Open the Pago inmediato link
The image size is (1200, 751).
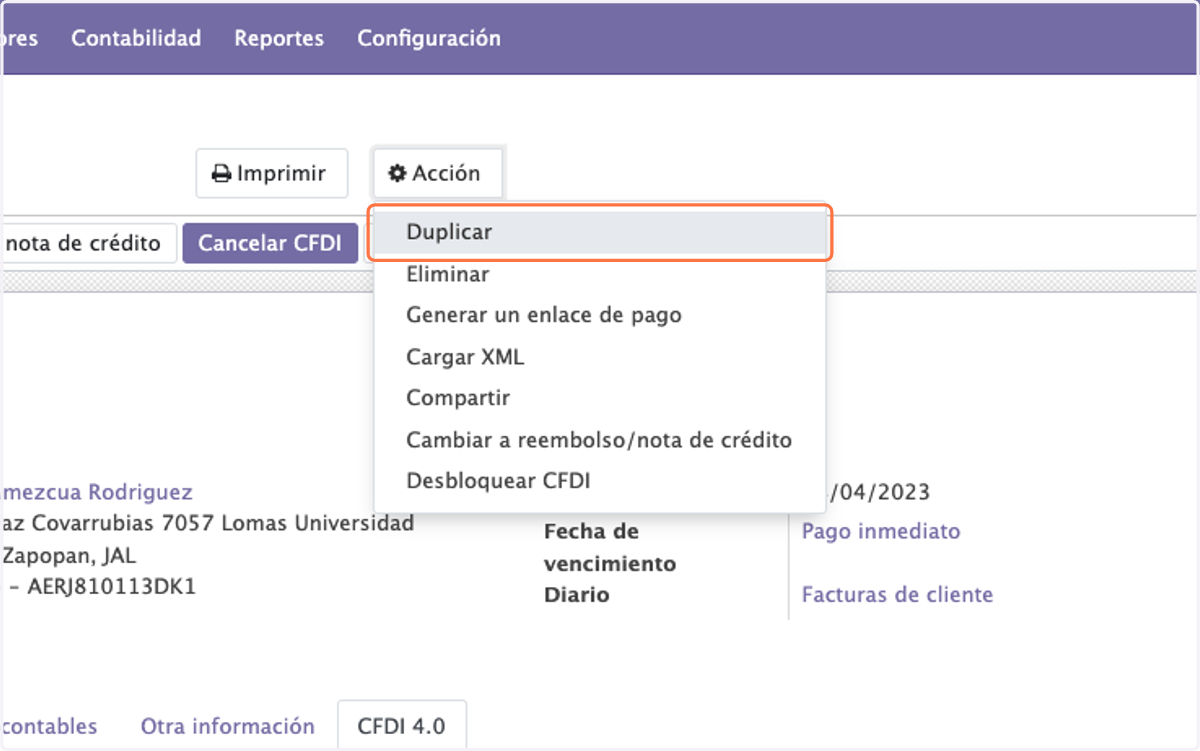[881, 531]
